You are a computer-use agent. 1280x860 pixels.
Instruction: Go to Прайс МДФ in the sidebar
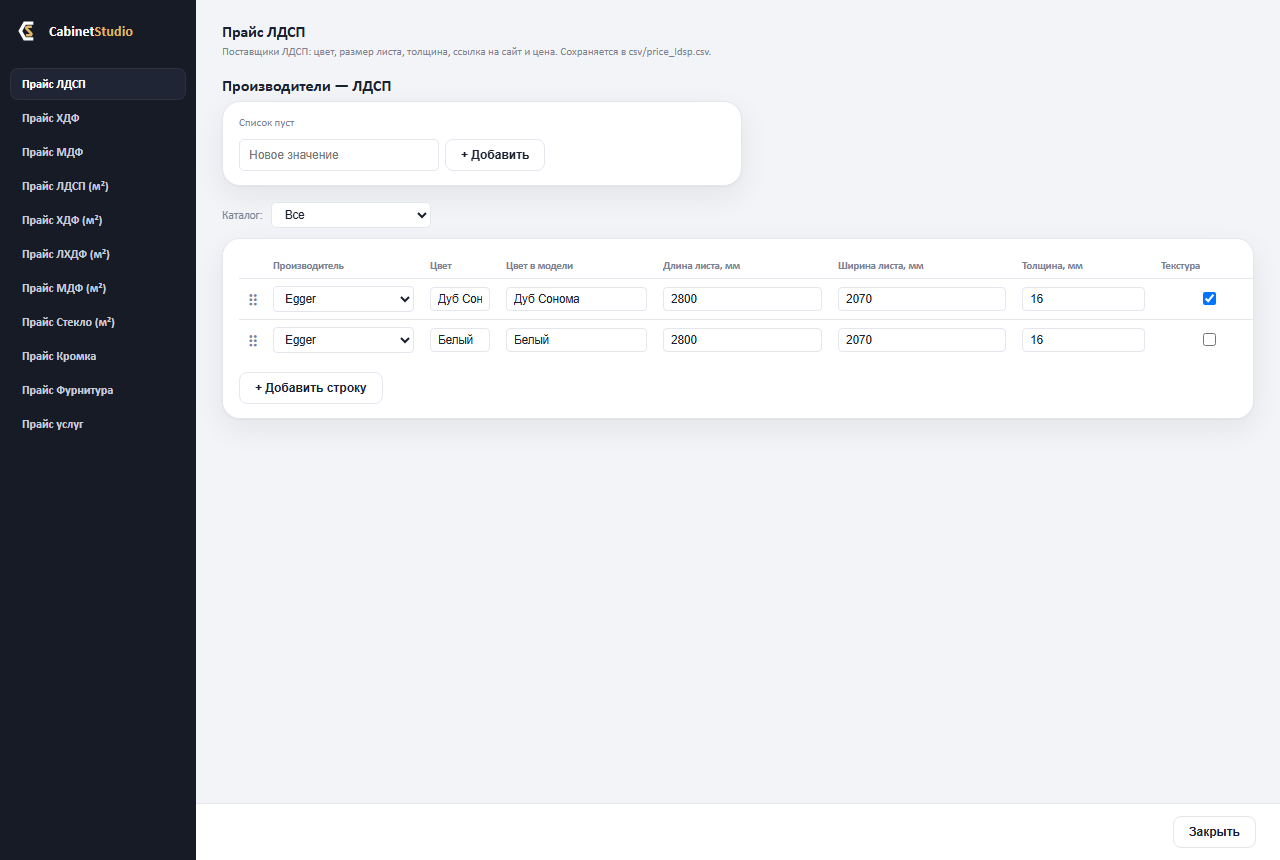click(98, 152)
